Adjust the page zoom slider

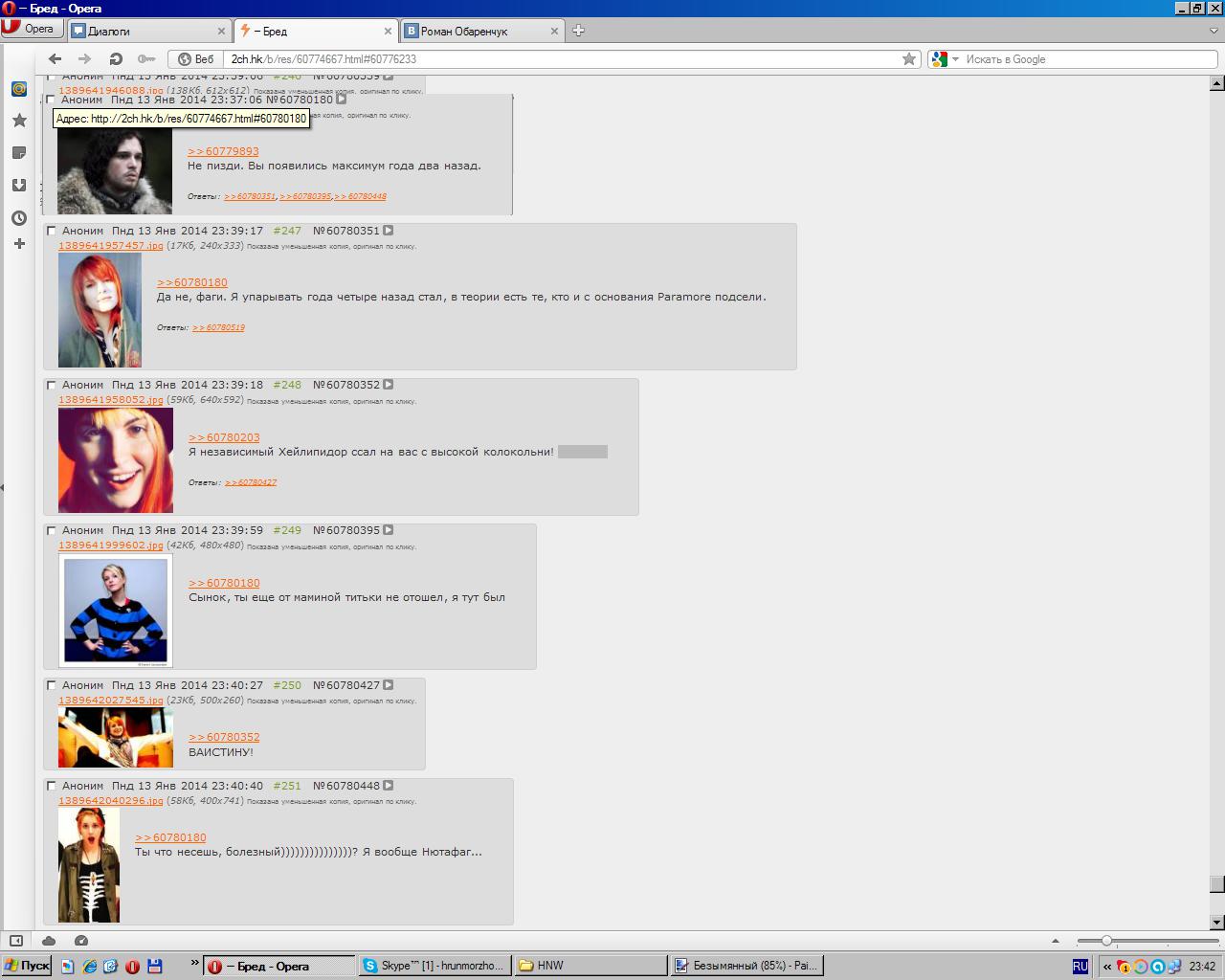(x=1106, y=941)
